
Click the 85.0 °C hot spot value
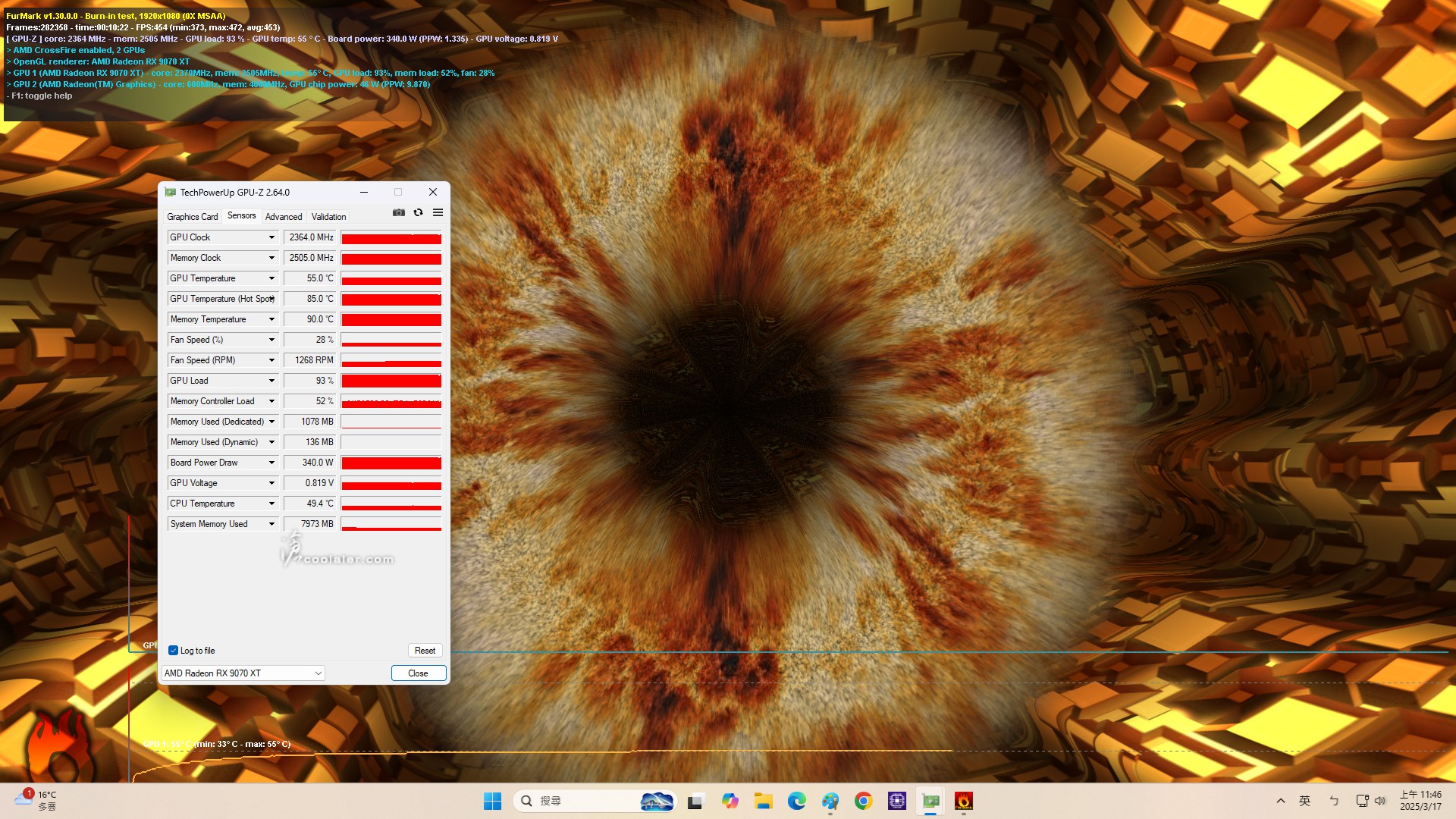pos(310,299)
